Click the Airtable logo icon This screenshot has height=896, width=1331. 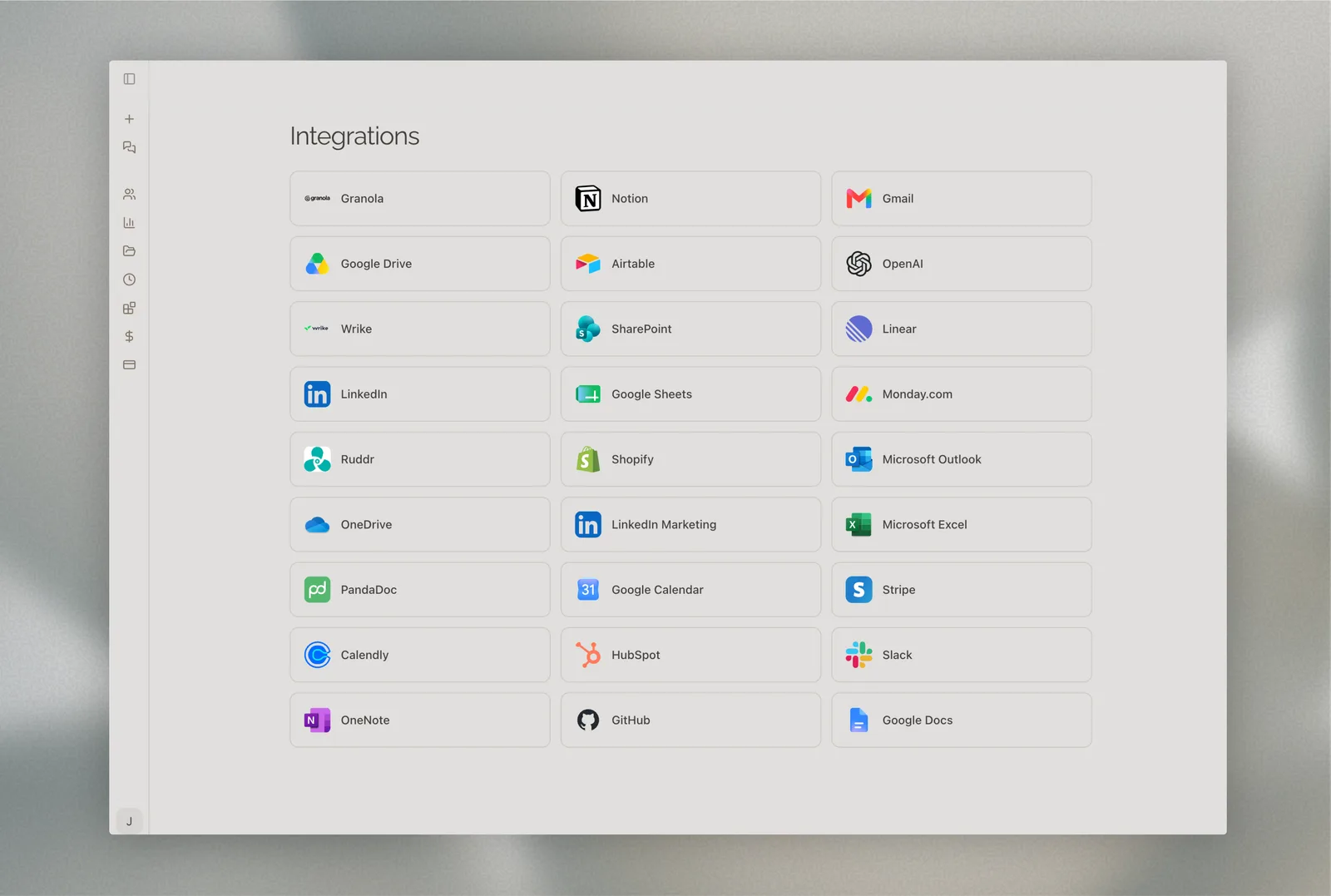(x=588, y=264)
